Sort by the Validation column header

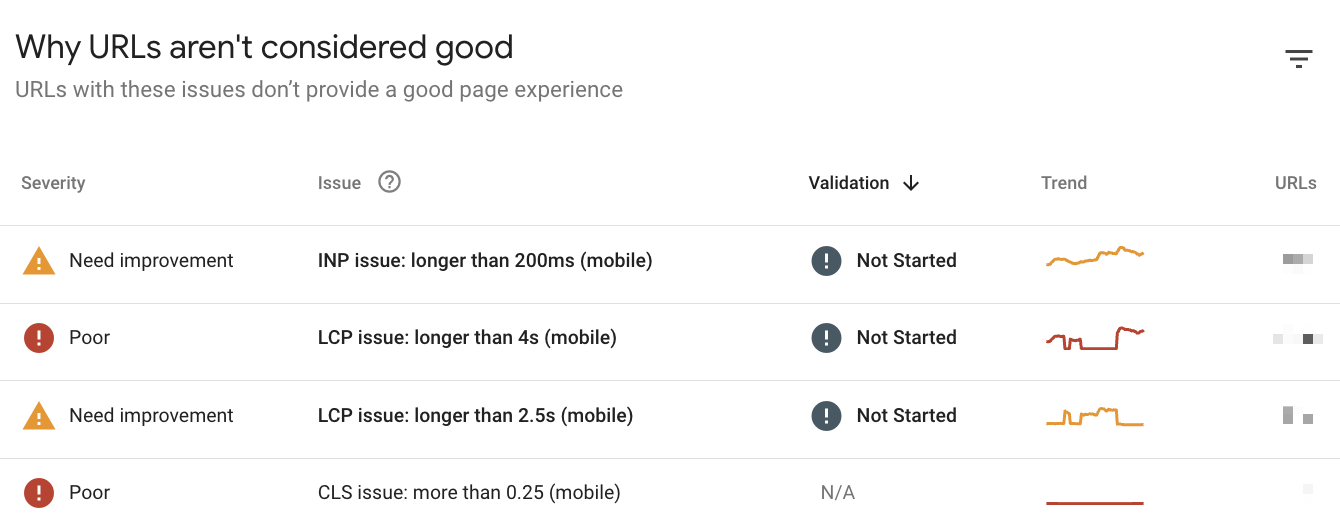click(849, 183)
